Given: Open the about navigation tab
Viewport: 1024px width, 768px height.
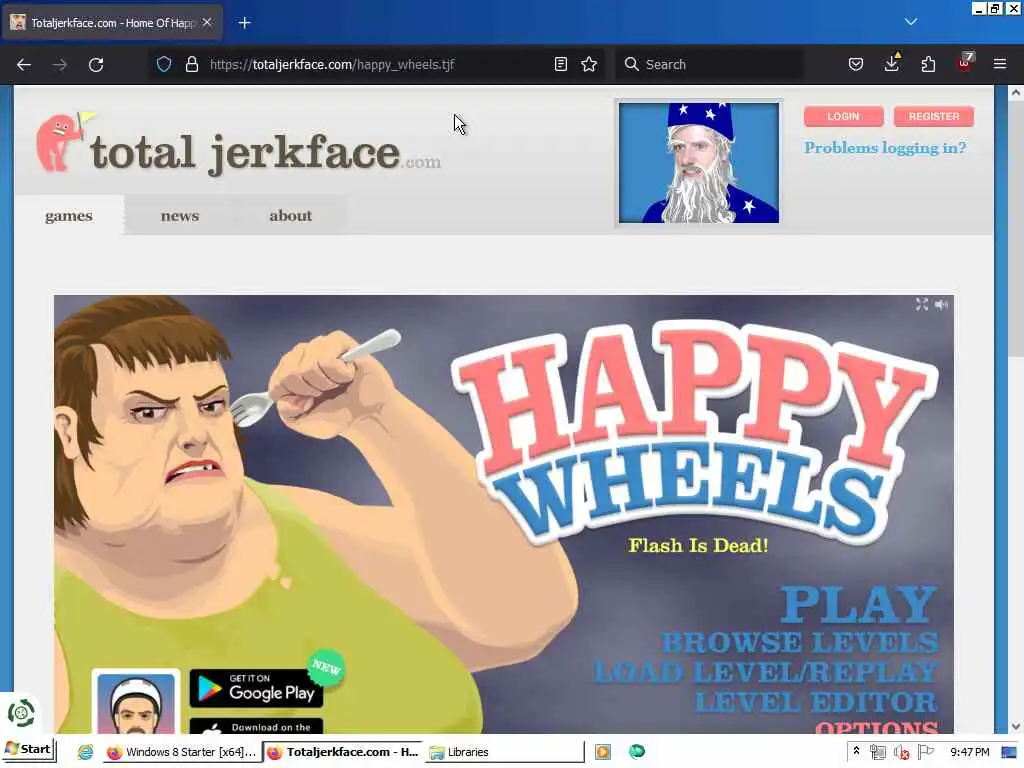Looking at the screenshot, I should (x=291, y=216).
